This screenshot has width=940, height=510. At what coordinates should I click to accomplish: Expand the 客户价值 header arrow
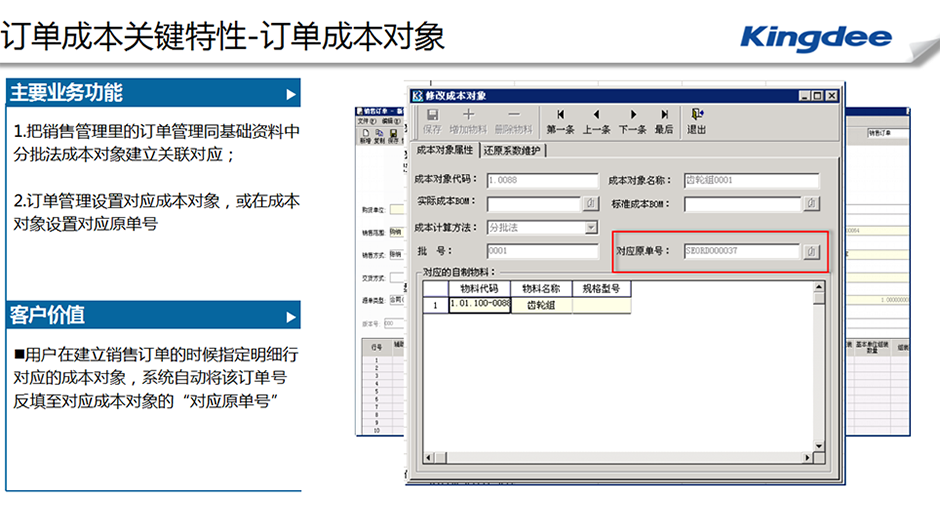pos(291,317)
